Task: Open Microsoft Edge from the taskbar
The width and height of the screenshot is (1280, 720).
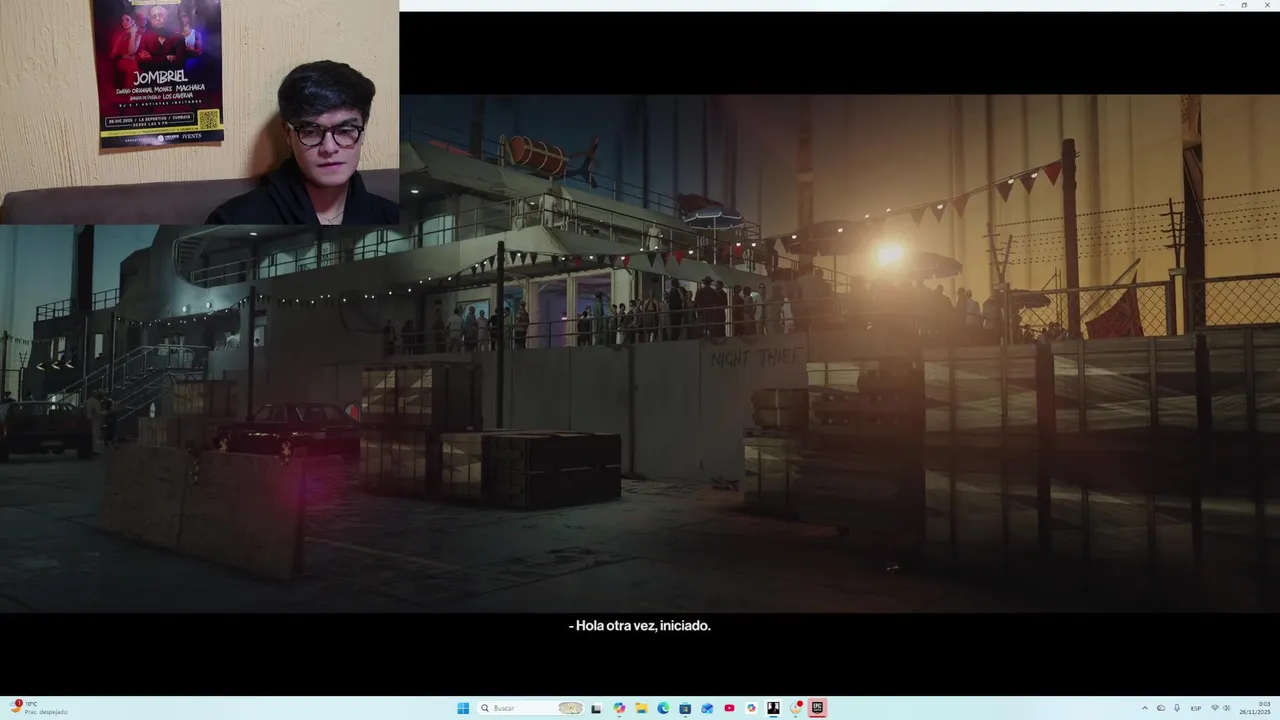Action: point(663,708)
